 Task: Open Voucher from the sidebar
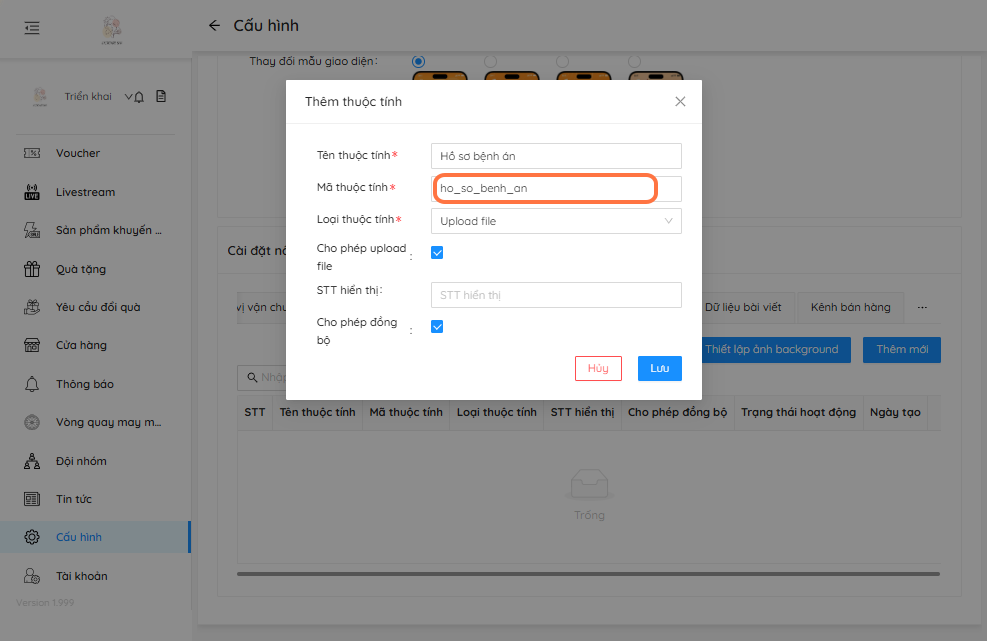[78, 153]
